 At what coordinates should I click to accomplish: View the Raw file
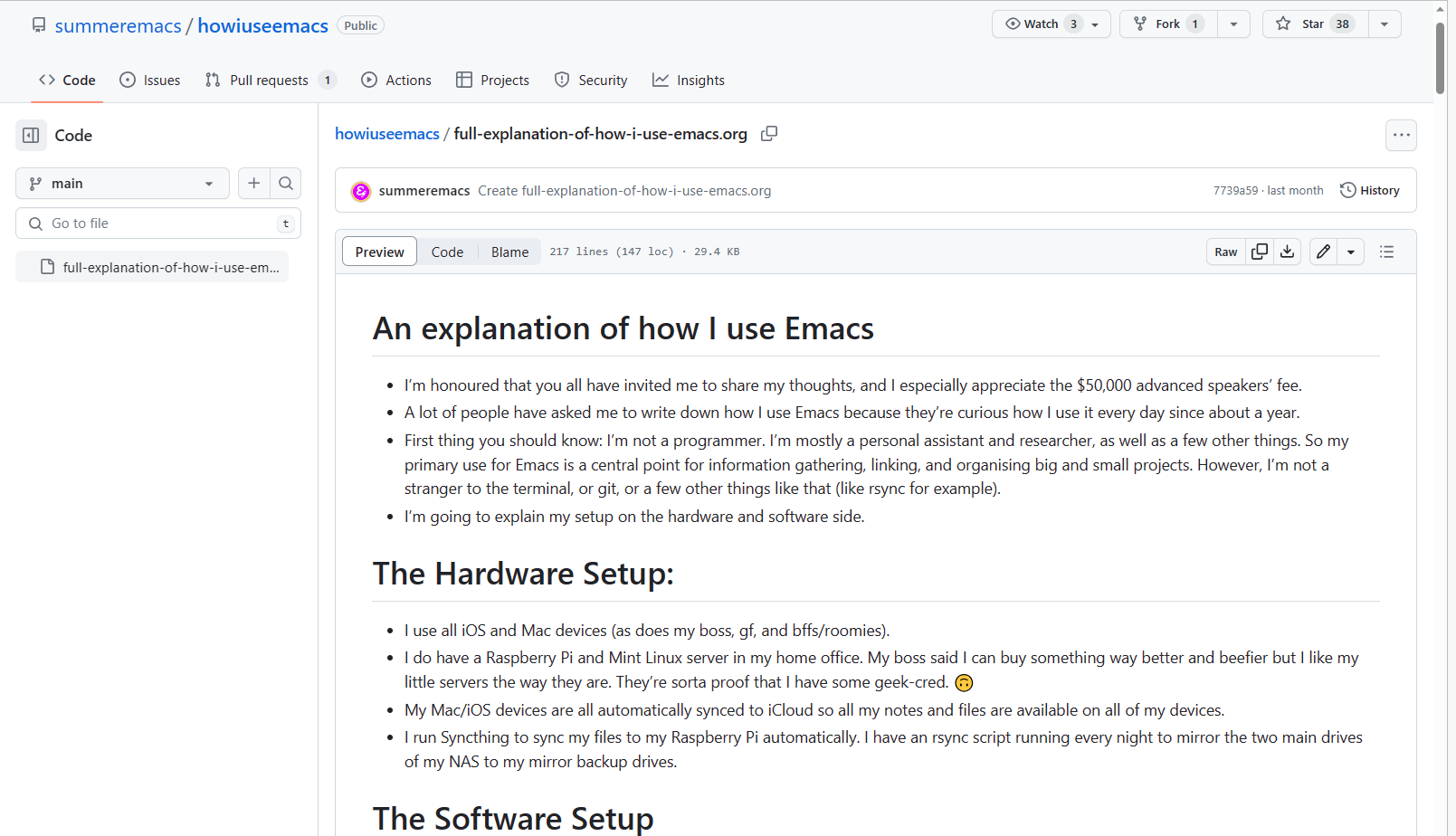pyautogui.click(x=1226, y=252)
